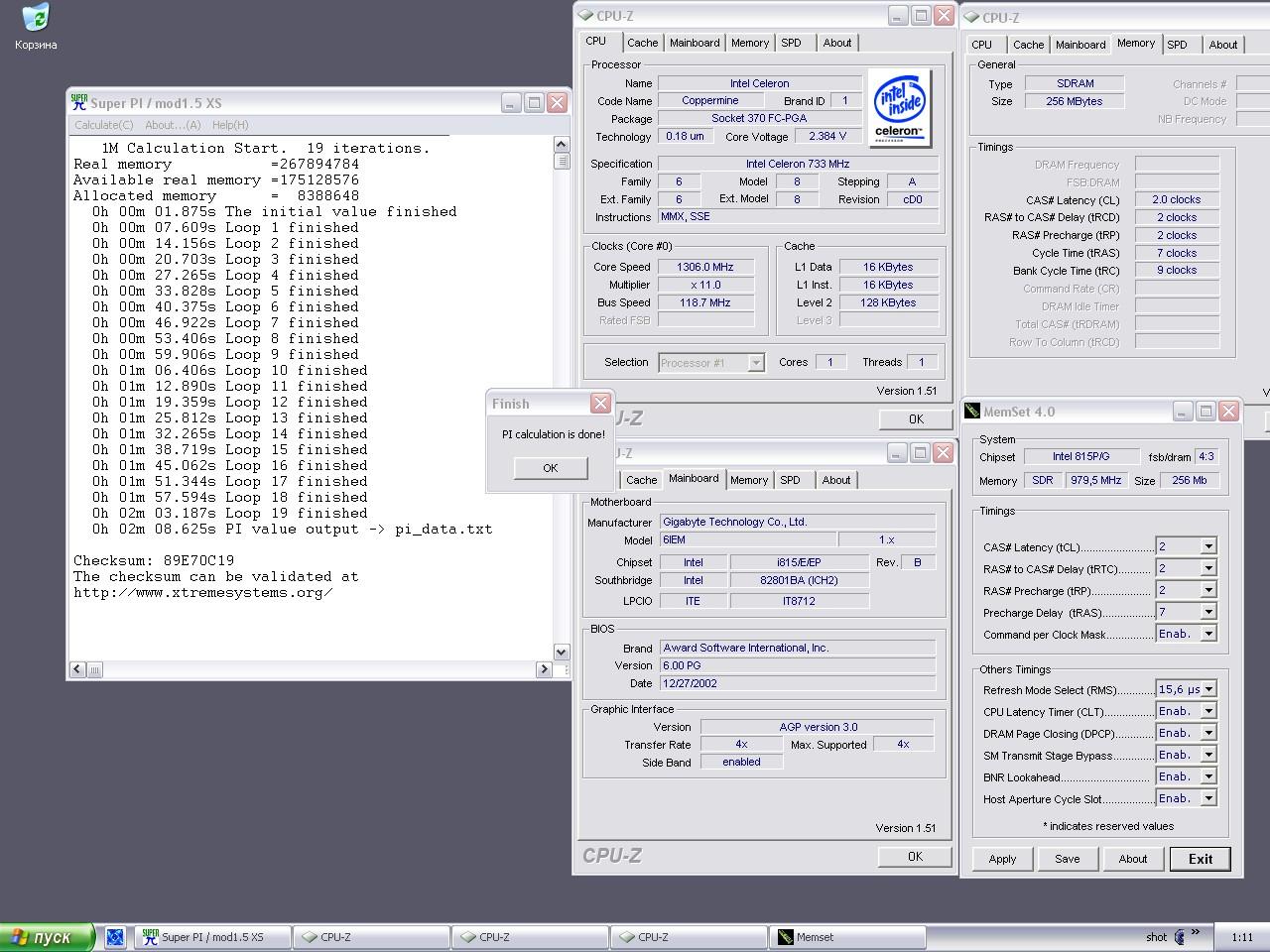Click Super PI horizontal scrollbar left arrow
The image size is (1270, 952).
(x=77, y=669)
